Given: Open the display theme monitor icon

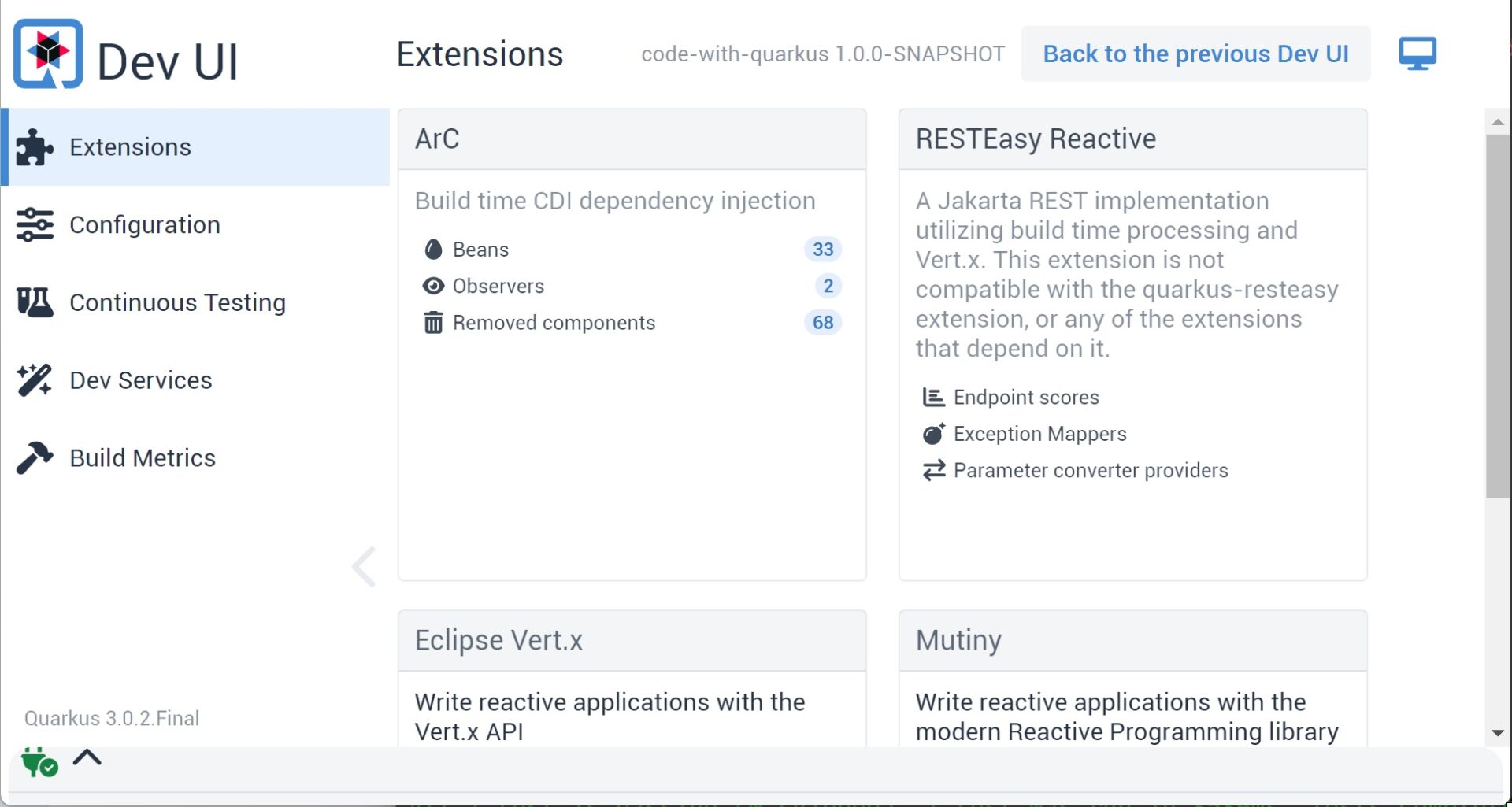Looking at the screenshot, I should pos(1416,54).
